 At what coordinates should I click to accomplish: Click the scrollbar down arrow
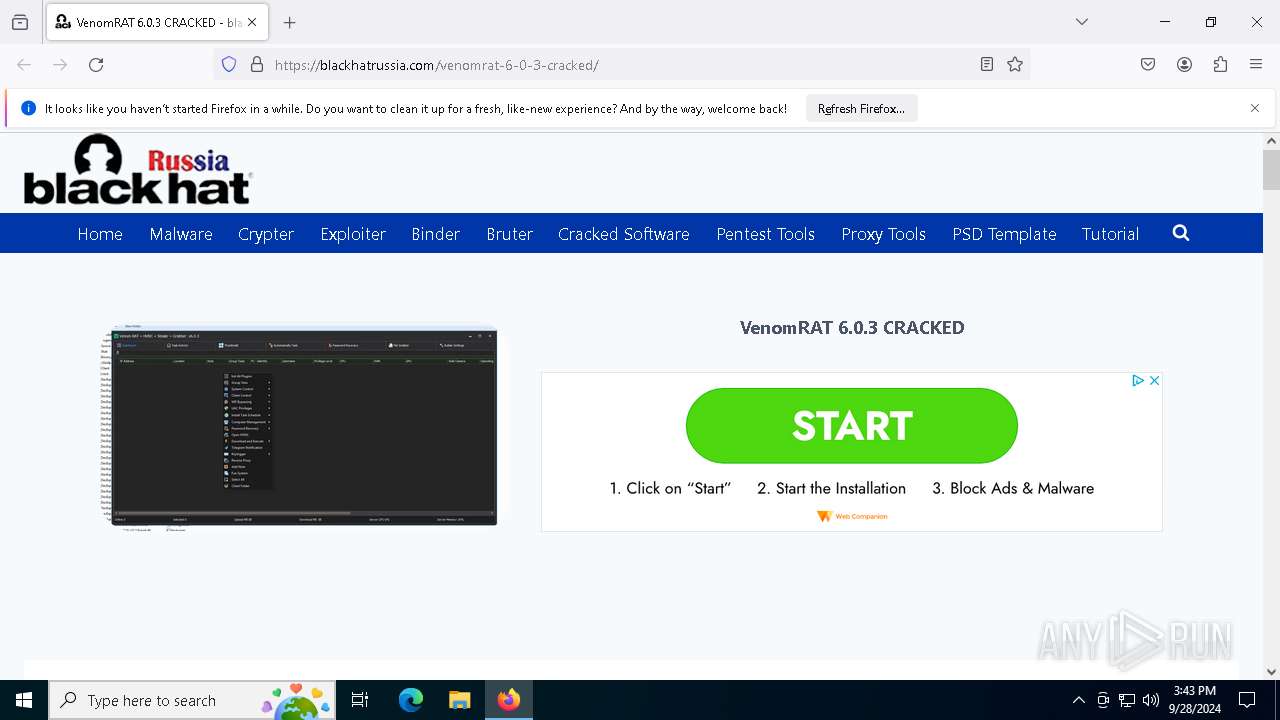tap(1271, 672)
